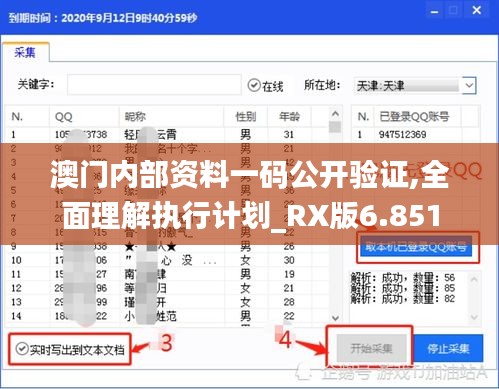The width and height of the screenshot is (499, 389).
Task: Click the QQ list scroll down arrow
Action: (335, 317)
